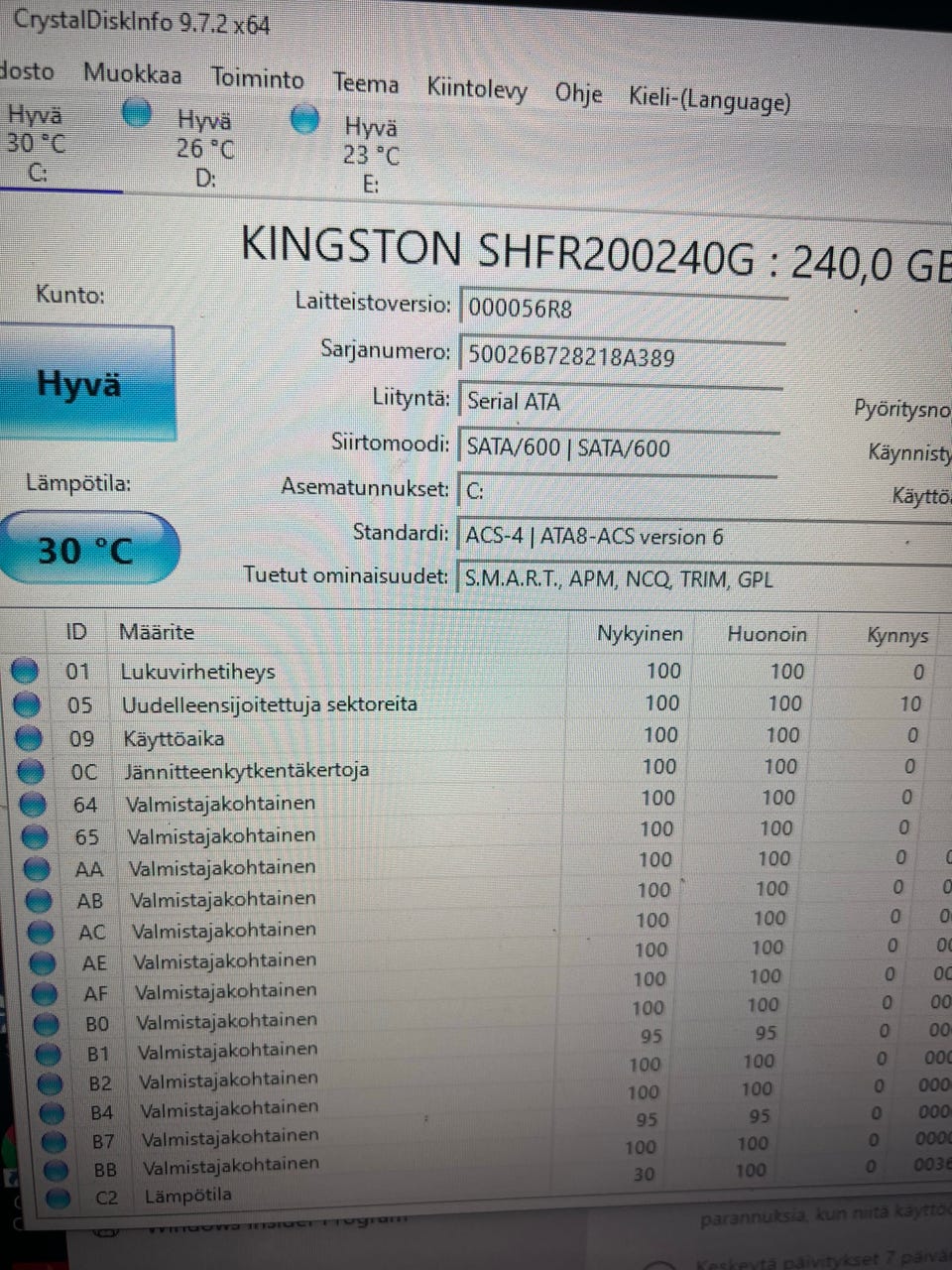Click status orb of row BB
The width and height of the screenshot is (952, 1270).
57,1171
